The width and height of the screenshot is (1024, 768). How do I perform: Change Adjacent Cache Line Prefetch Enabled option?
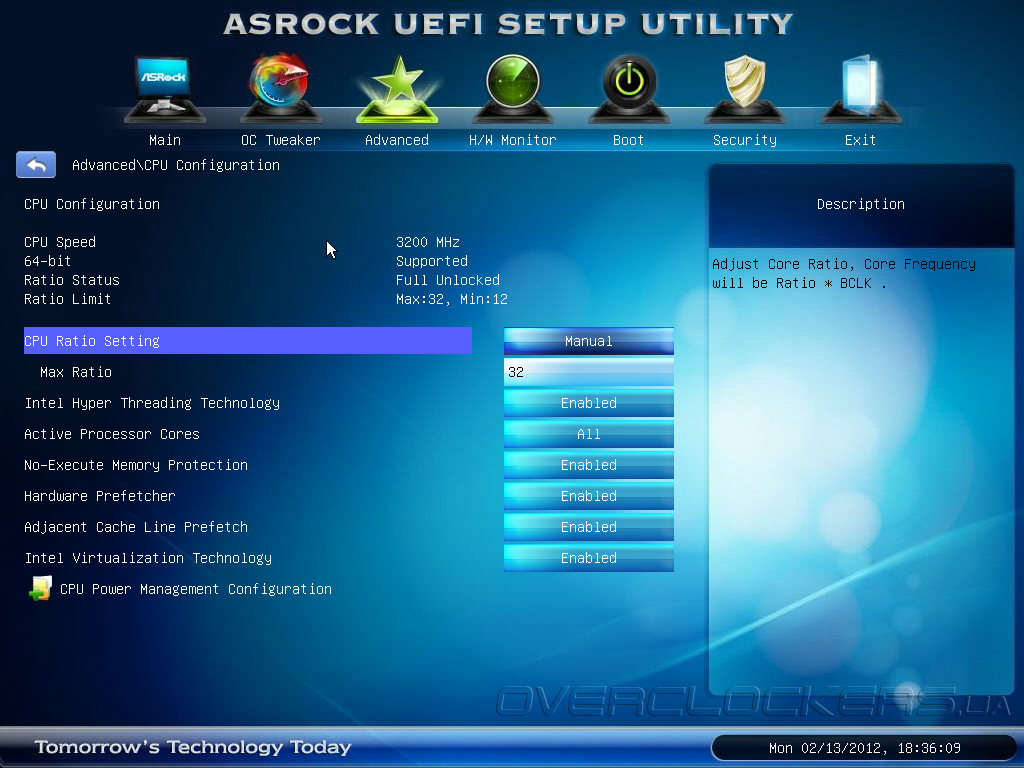point(588,527)
